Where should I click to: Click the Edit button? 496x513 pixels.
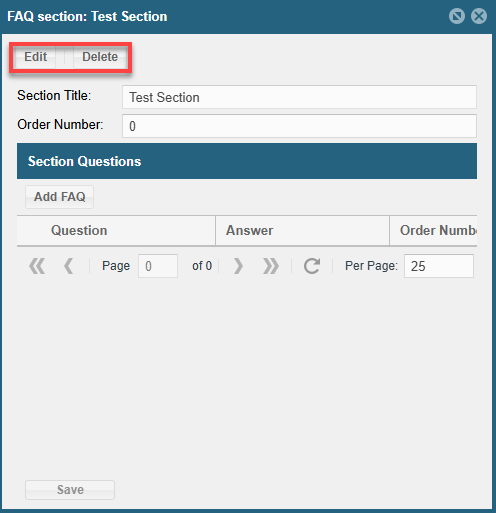tap(35, 57)
